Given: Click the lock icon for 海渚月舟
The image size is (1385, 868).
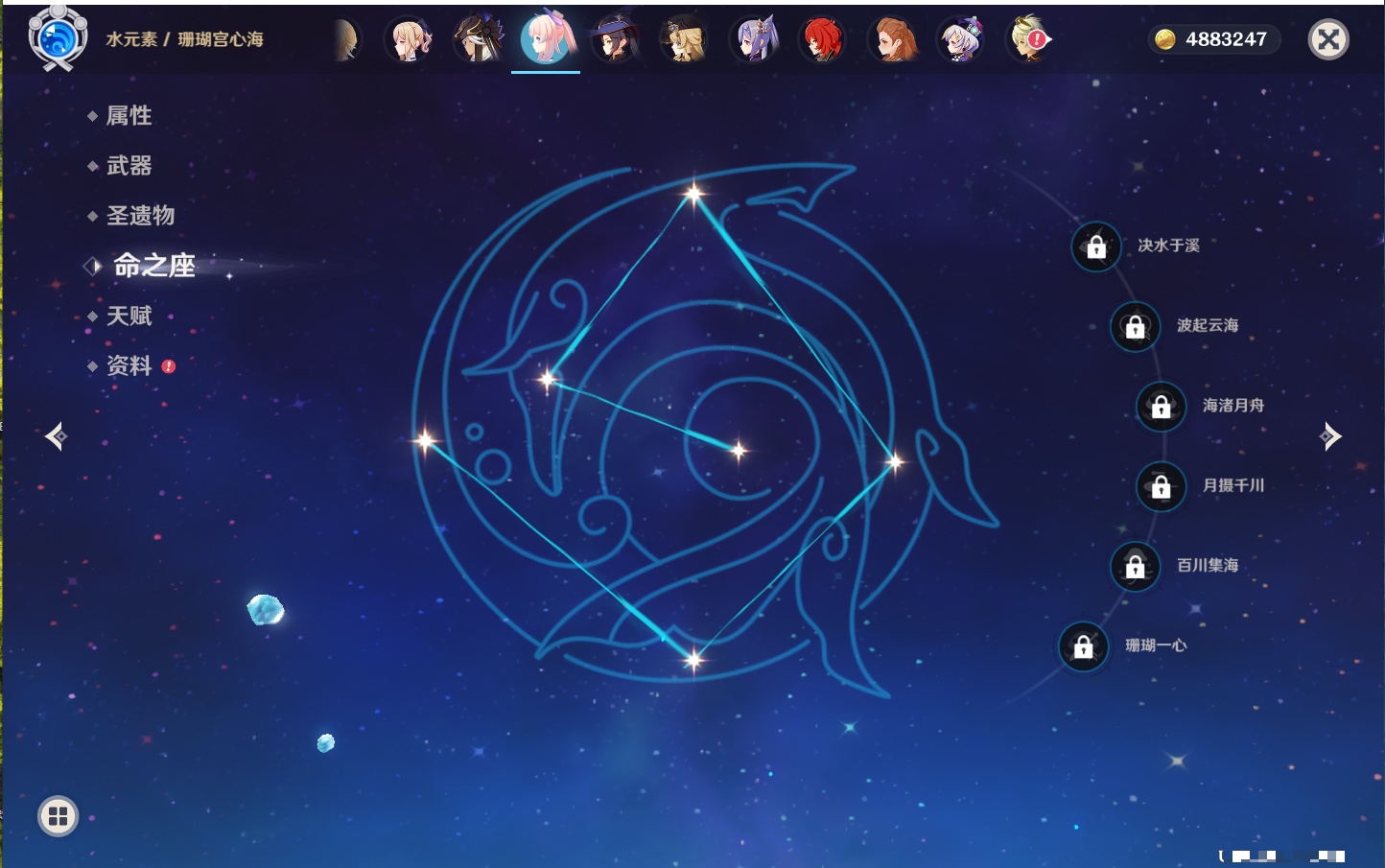Looking at the screenshot, I should 1161,406.
